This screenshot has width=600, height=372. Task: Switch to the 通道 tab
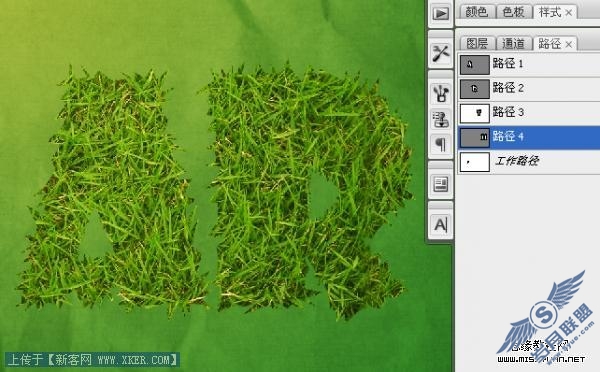pyautogui.click(x=513, y=44)
